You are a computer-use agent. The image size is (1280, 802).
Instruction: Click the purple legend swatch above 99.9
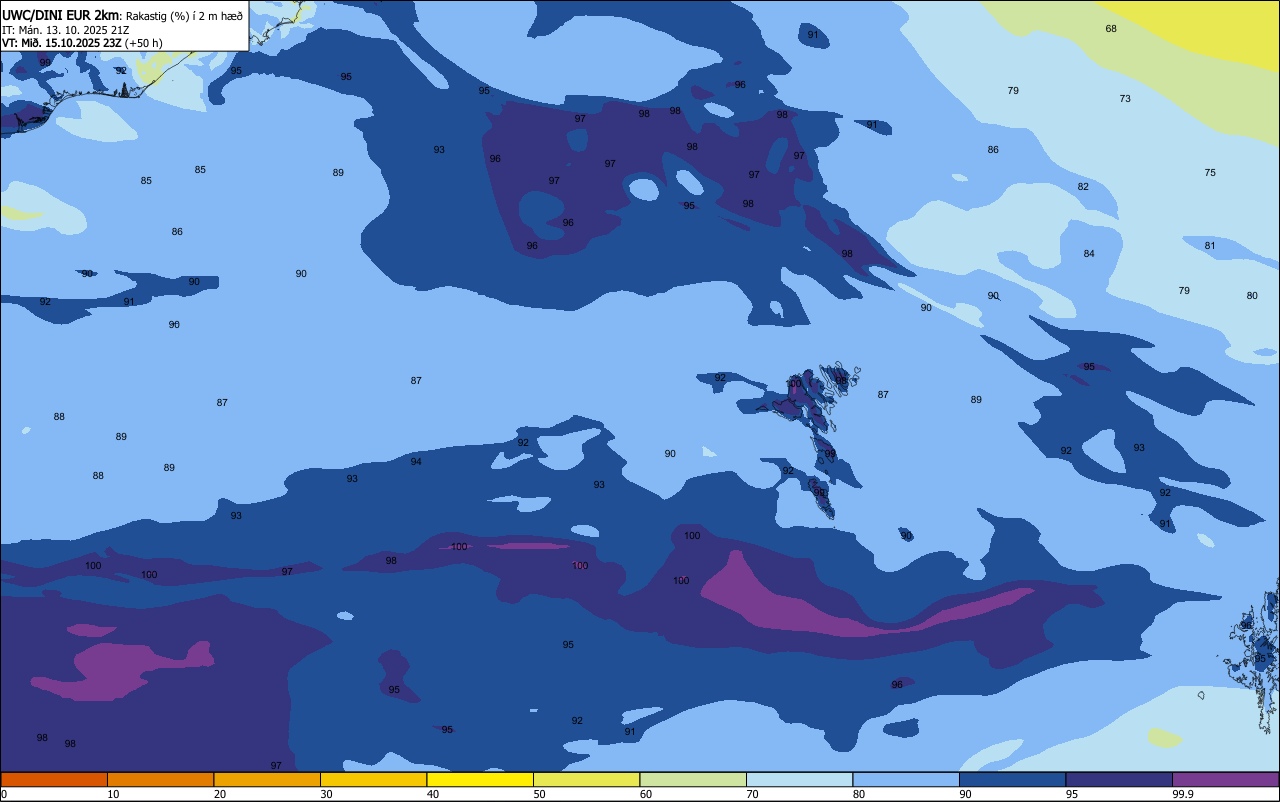click(1225, 779)
